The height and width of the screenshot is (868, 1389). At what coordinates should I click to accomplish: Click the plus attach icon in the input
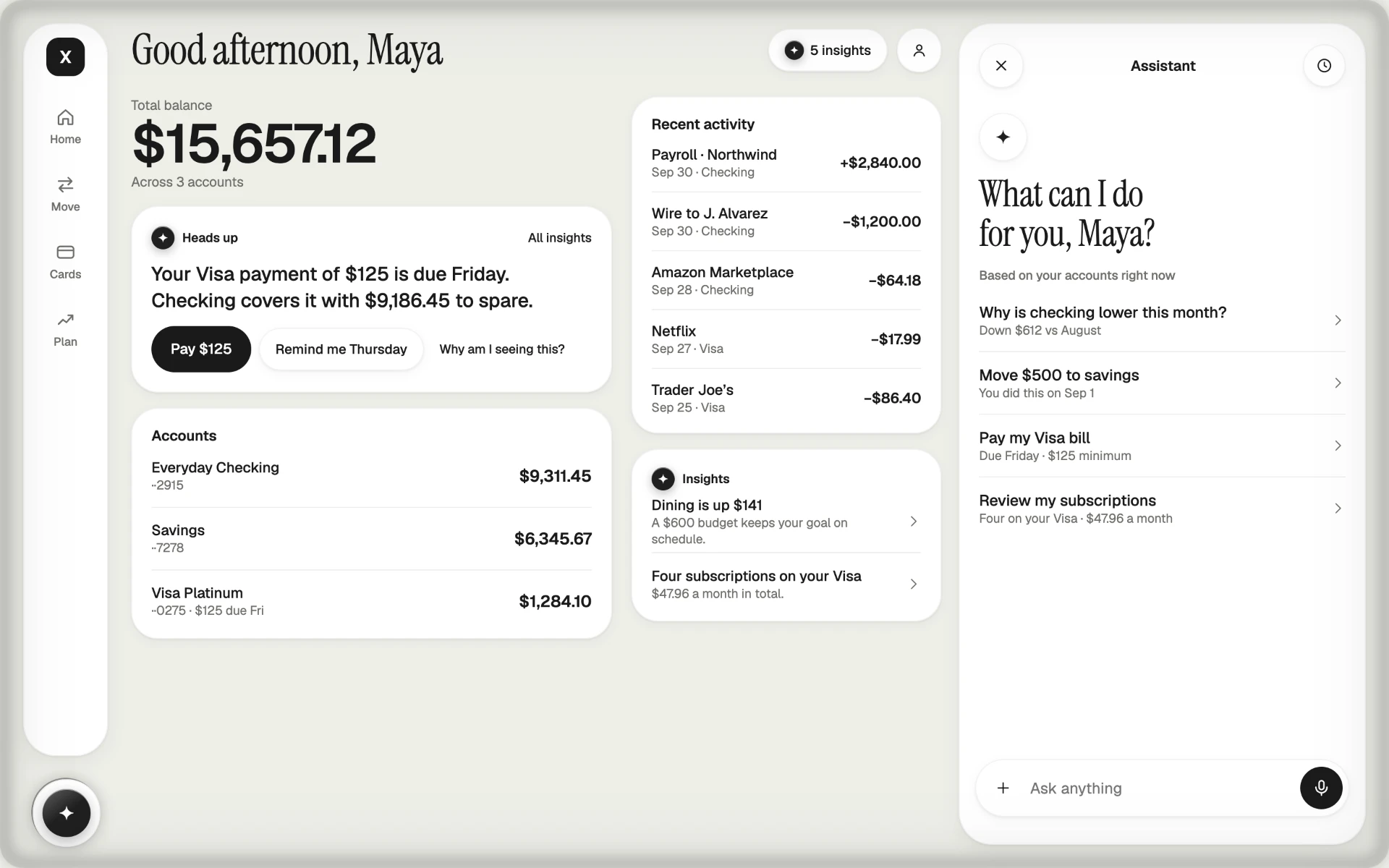(x=1003, y=788)
